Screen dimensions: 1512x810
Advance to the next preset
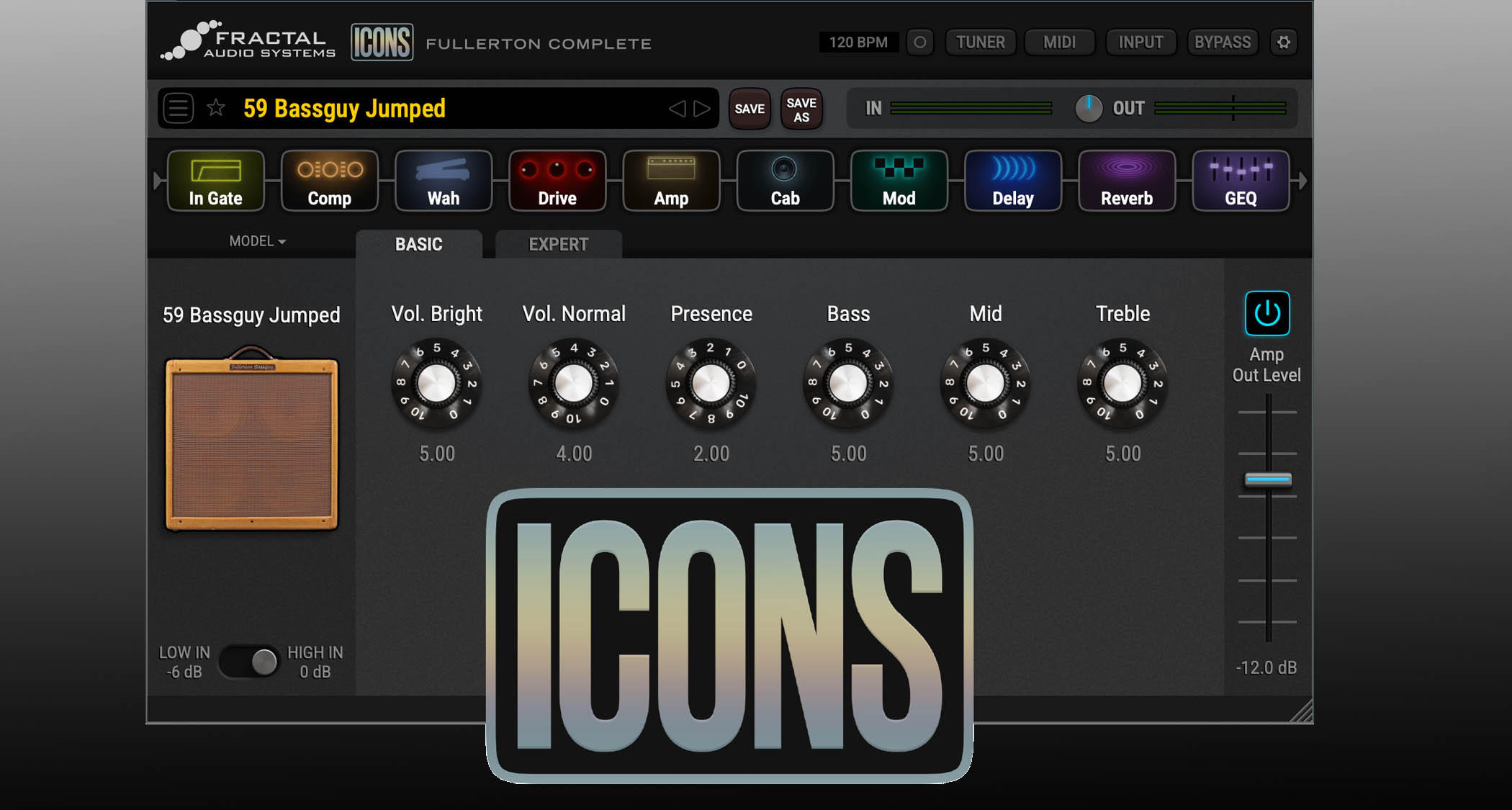(x=699, y=109)
